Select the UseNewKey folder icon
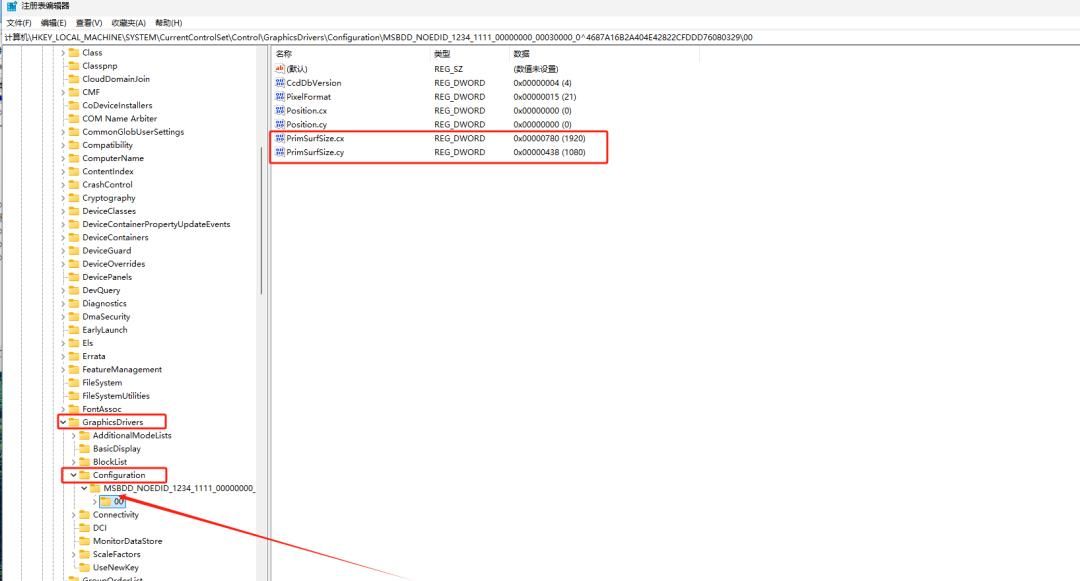This screenshot has height=581, width=1080. coord(85,567)
